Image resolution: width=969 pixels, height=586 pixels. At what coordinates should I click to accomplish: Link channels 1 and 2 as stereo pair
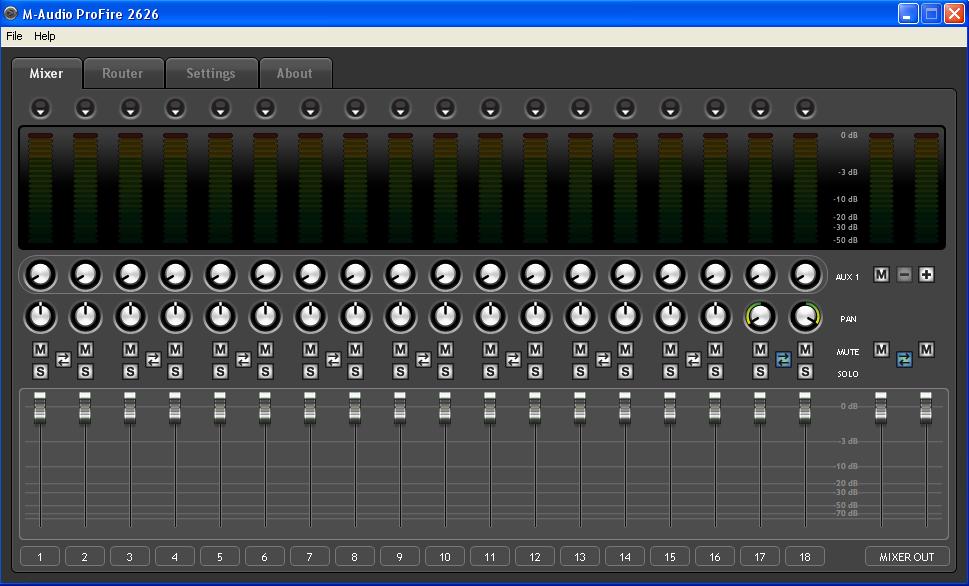[x=63, y=359]
